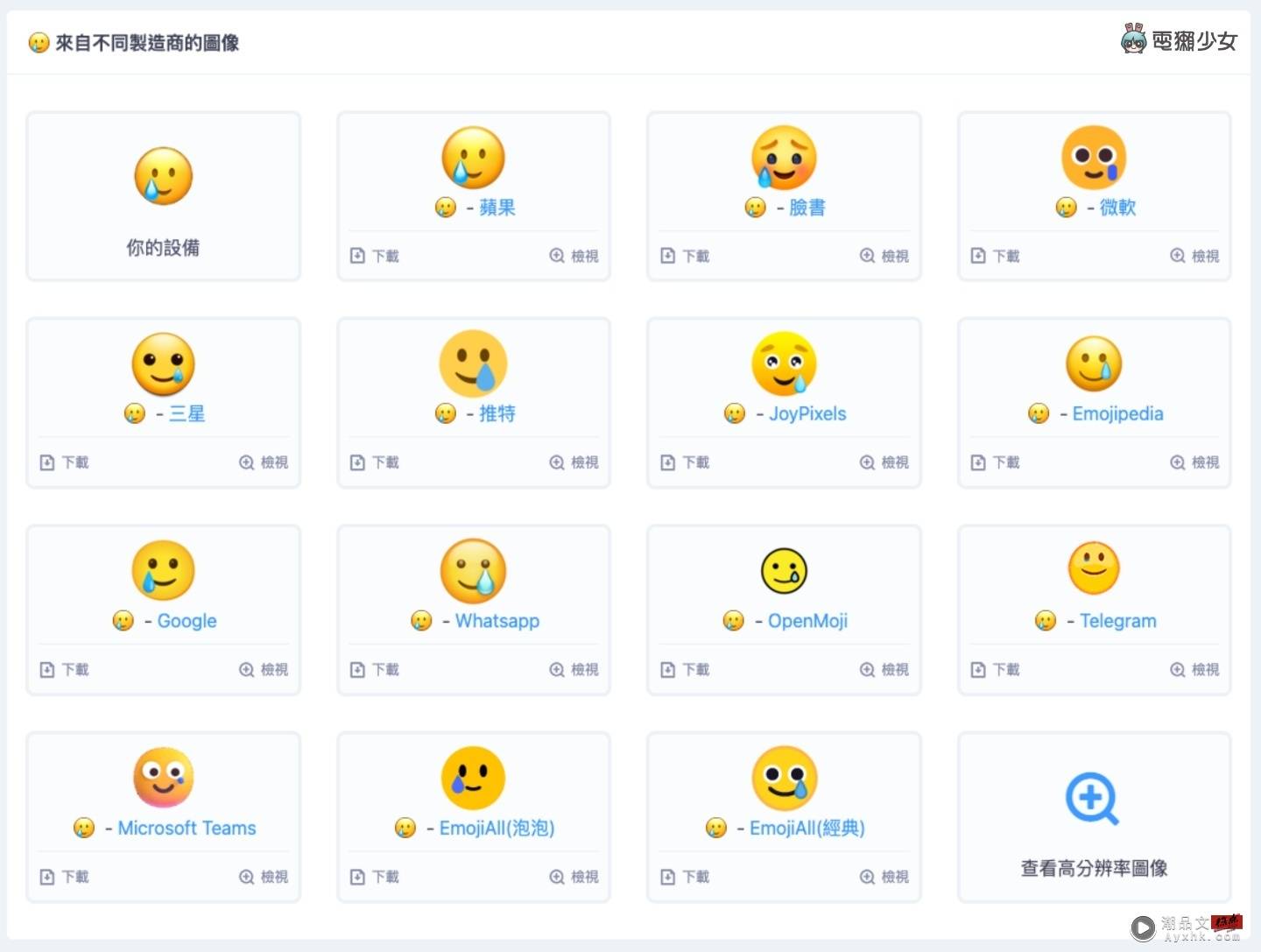
Task: View the 微軟 emoji image
Action: coord(1194,256)
